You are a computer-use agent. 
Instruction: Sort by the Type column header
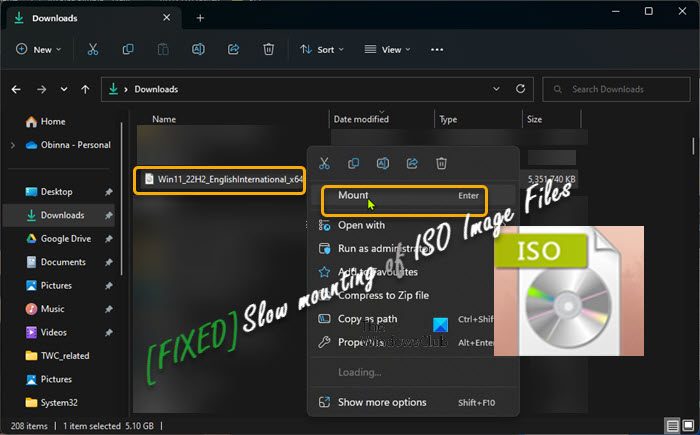pos(448,119)
